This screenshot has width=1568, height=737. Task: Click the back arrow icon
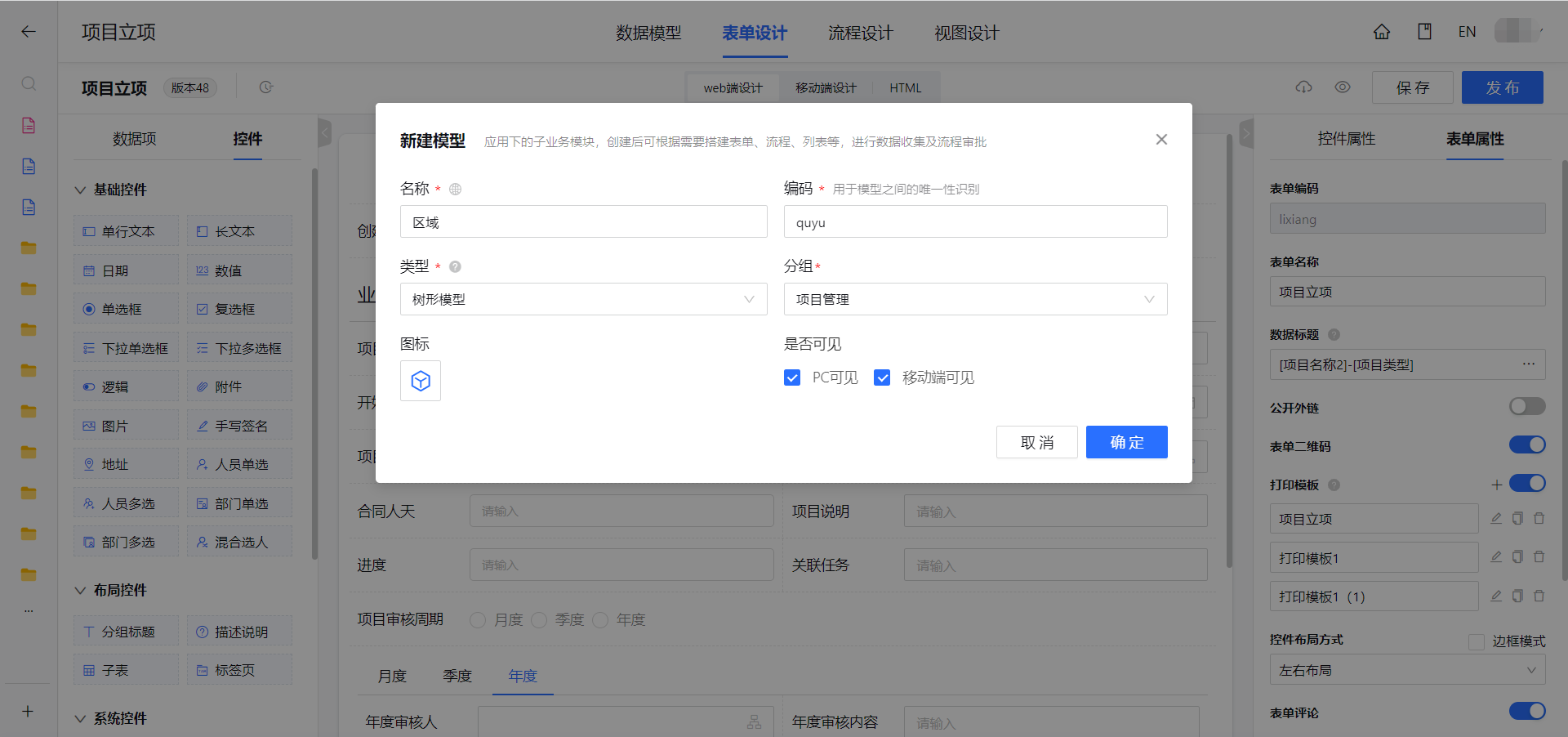click(29, 32)
